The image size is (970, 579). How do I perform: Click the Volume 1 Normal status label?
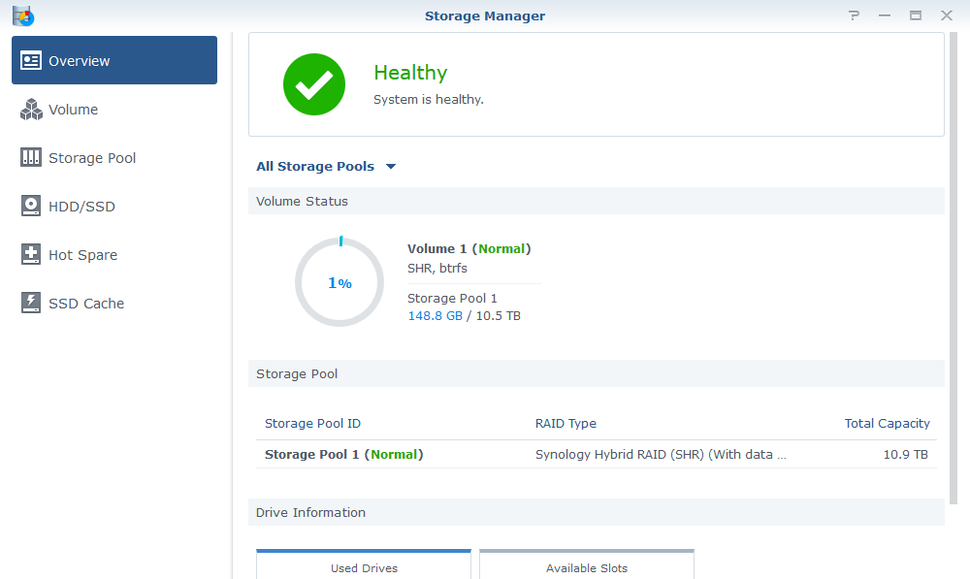pos(470,248)
